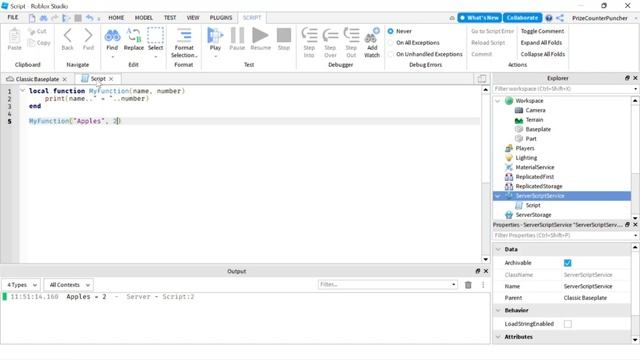The width and height of the screenshot is (640, 360).
Task: Toggle the Archivable checkbox
Action: 567,263
